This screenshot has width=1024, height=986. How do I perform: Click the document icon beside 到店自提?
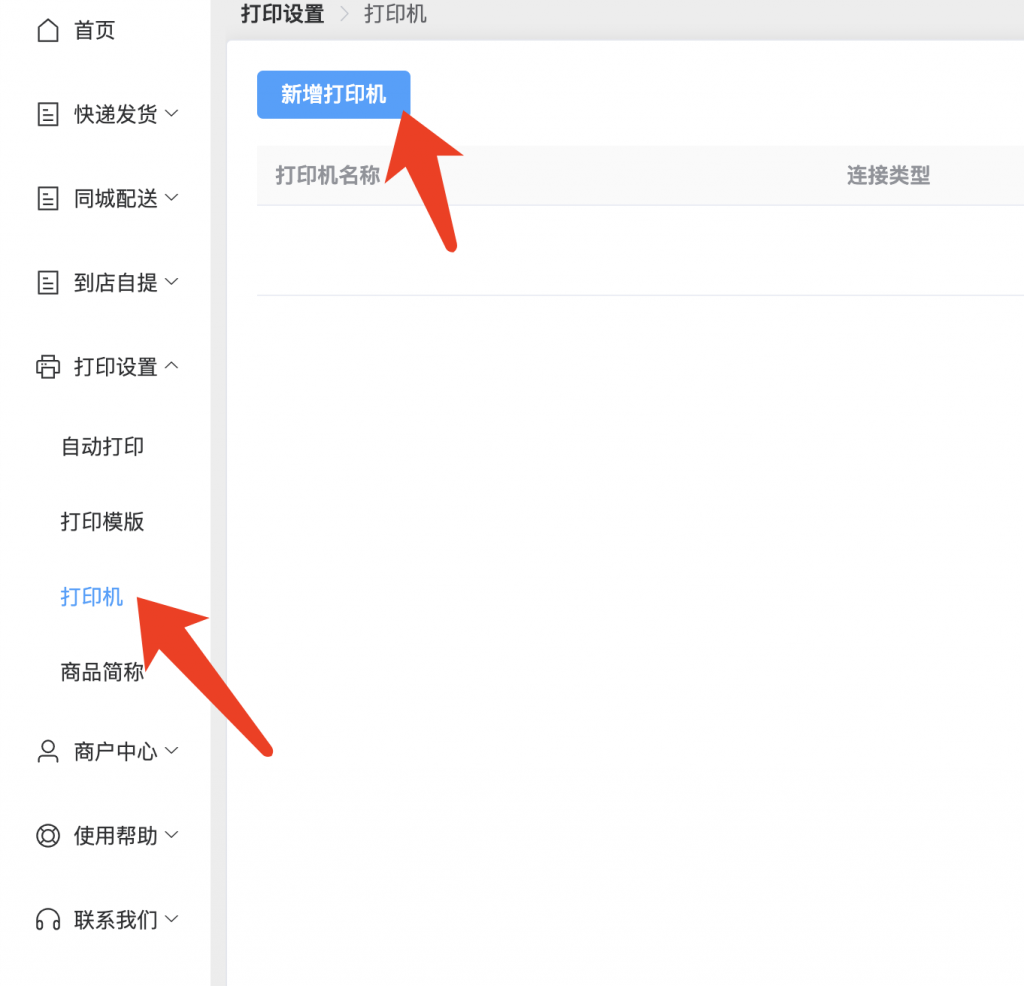point(47,283)
